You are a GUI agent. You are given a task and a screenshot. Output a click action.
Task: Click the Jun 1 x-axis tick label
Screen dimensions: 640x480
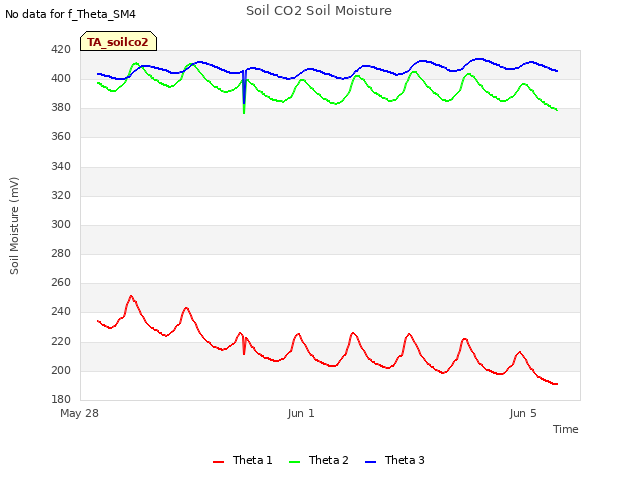(301, 413)
